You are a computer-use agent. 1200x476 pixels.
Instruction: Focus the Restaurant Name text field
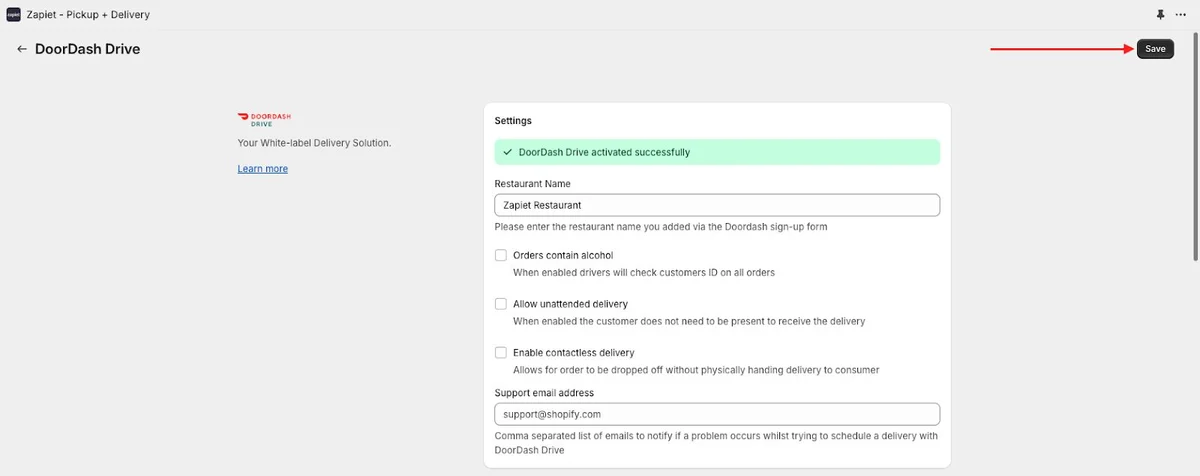coord(717,205)
